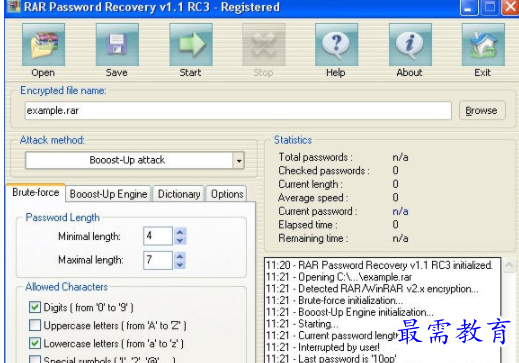This screenshot has width=519, height=363.
Task: Open Help with the question mark icon
Action: [x=336, y=45]
